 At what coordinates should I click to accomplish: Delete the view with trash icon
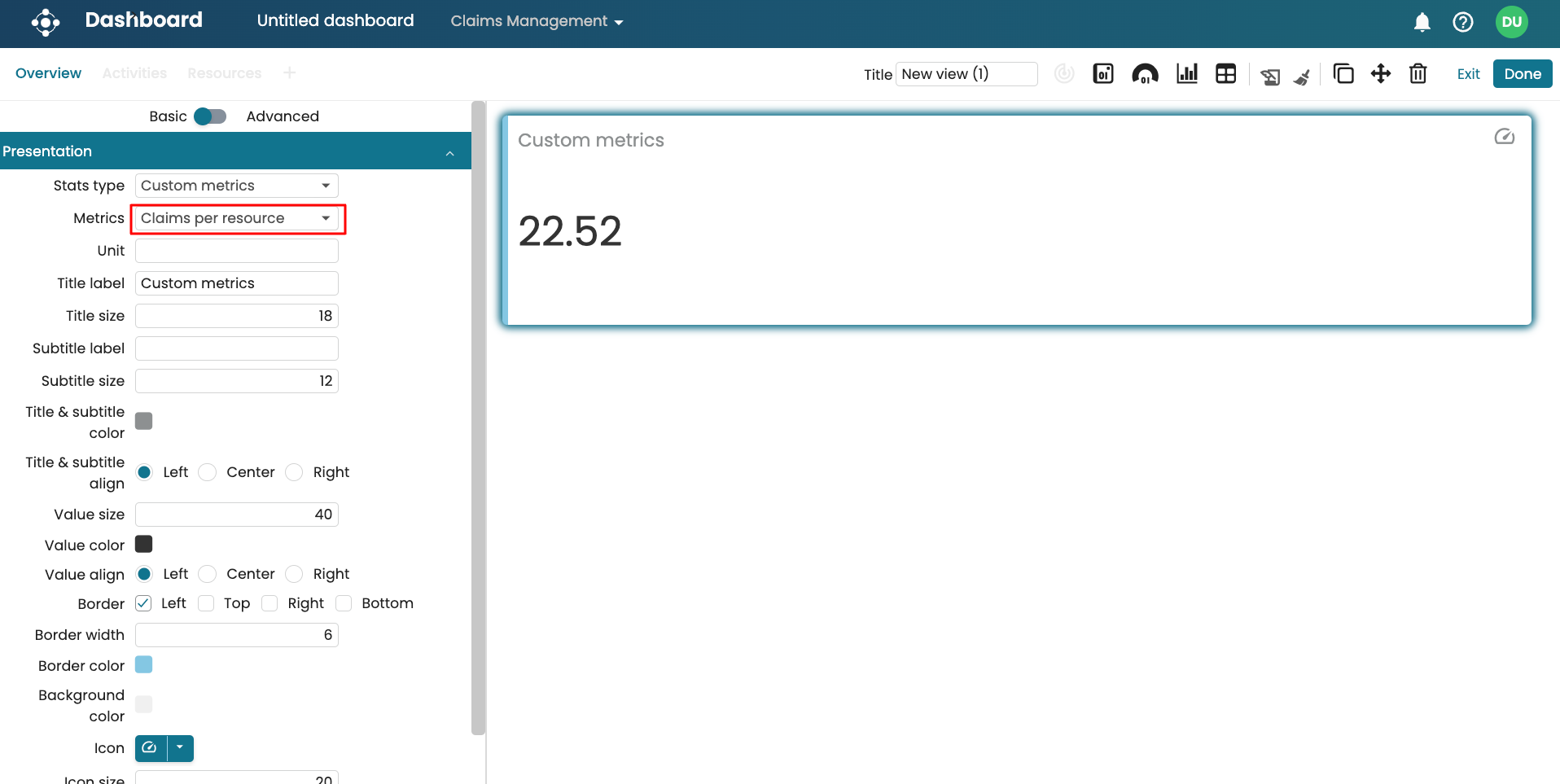1418,74
